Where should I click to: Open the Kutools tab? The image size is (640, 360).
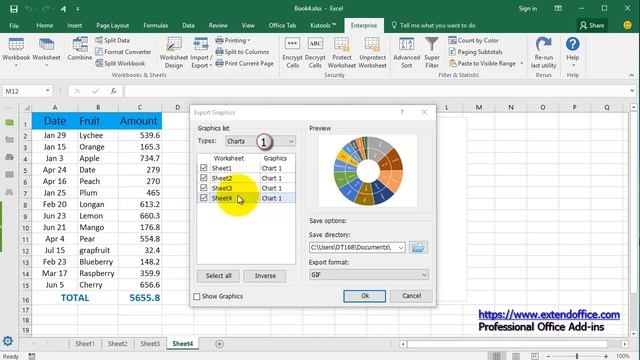(x=322, y=25)
